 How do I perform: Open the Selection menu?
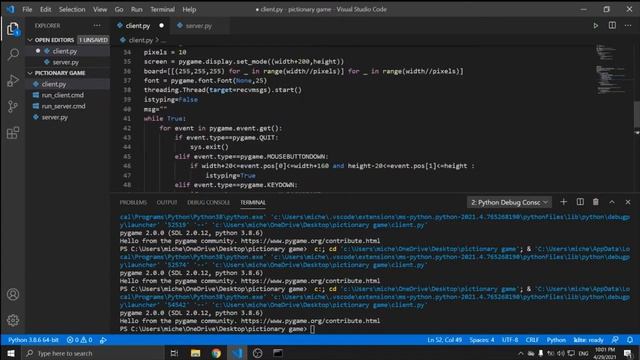(x=72, y=9)
